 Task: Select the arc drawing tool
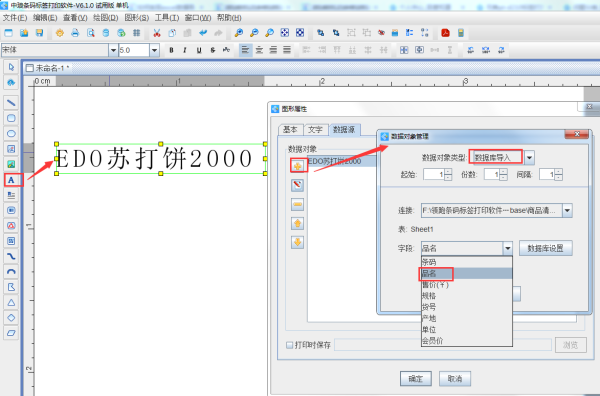point(11,272)
